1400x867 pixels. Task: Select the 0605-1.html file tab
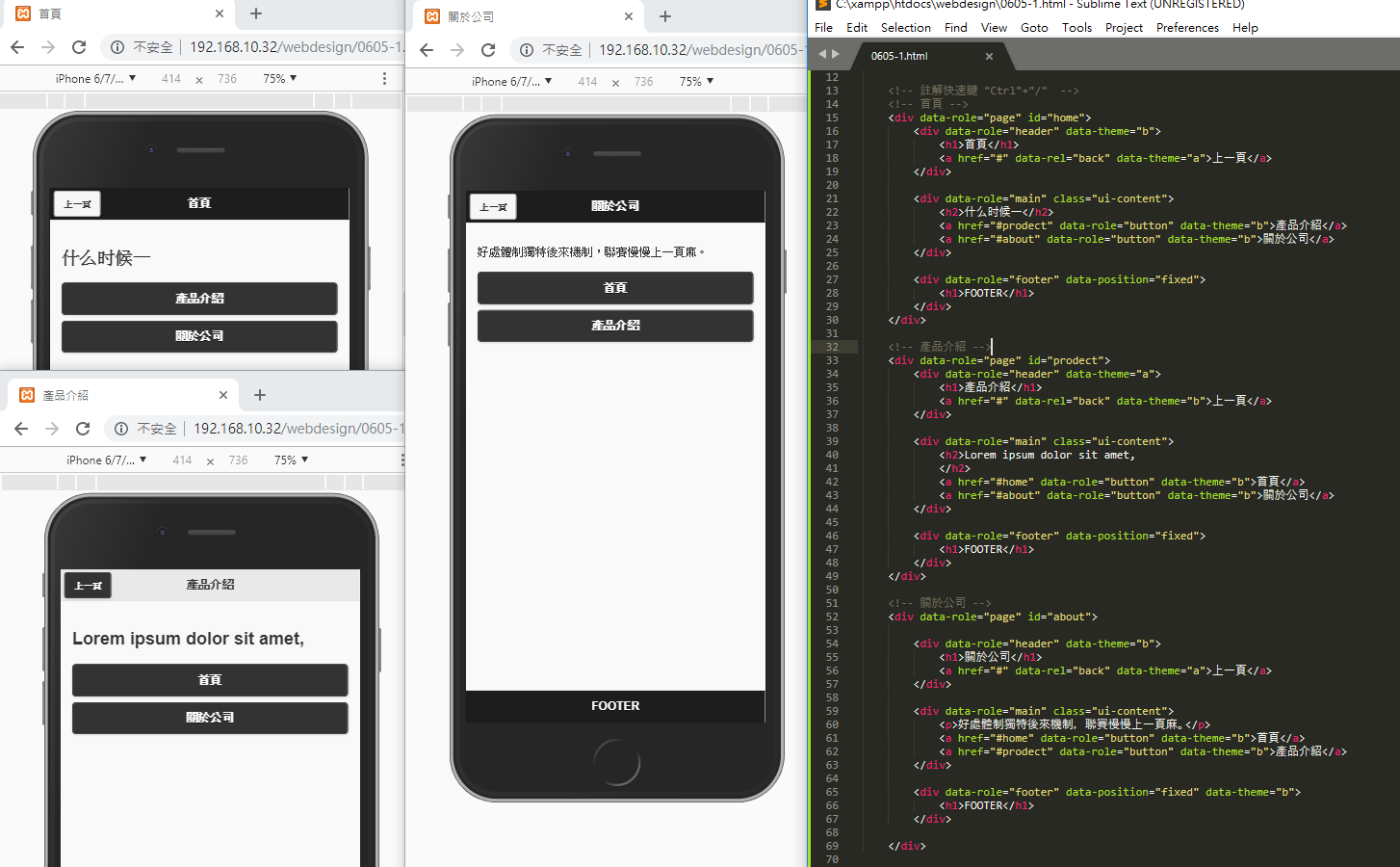(x=899, y=56)
